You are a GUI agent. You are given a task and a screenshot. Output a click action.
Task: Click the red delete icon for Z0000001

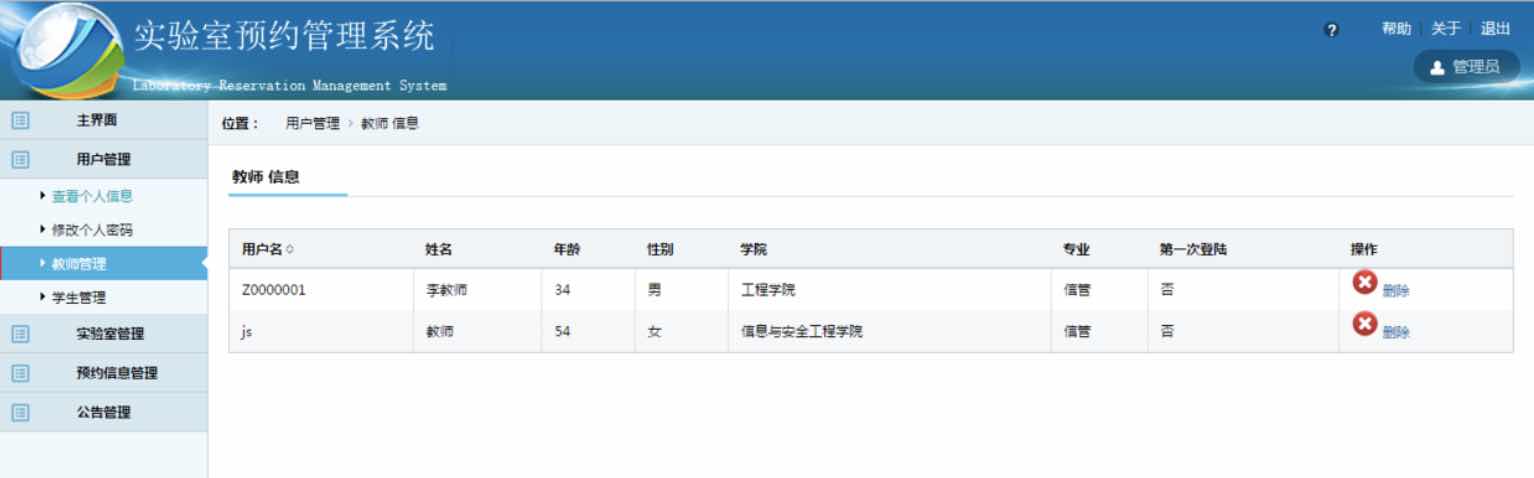1364,283
